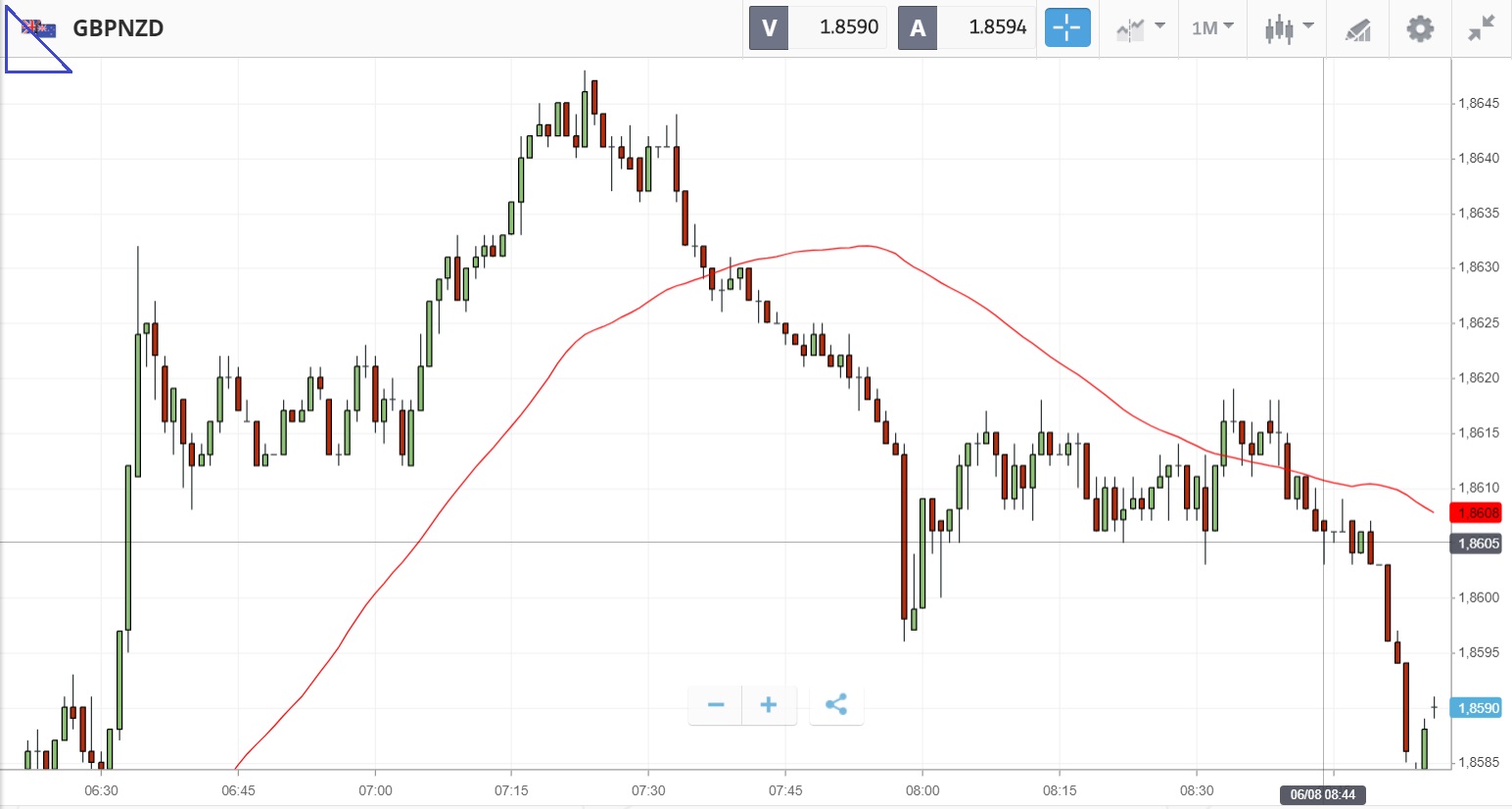
Task: Click the 1.8605 crosshair price label
Action: click(1478, 544)
